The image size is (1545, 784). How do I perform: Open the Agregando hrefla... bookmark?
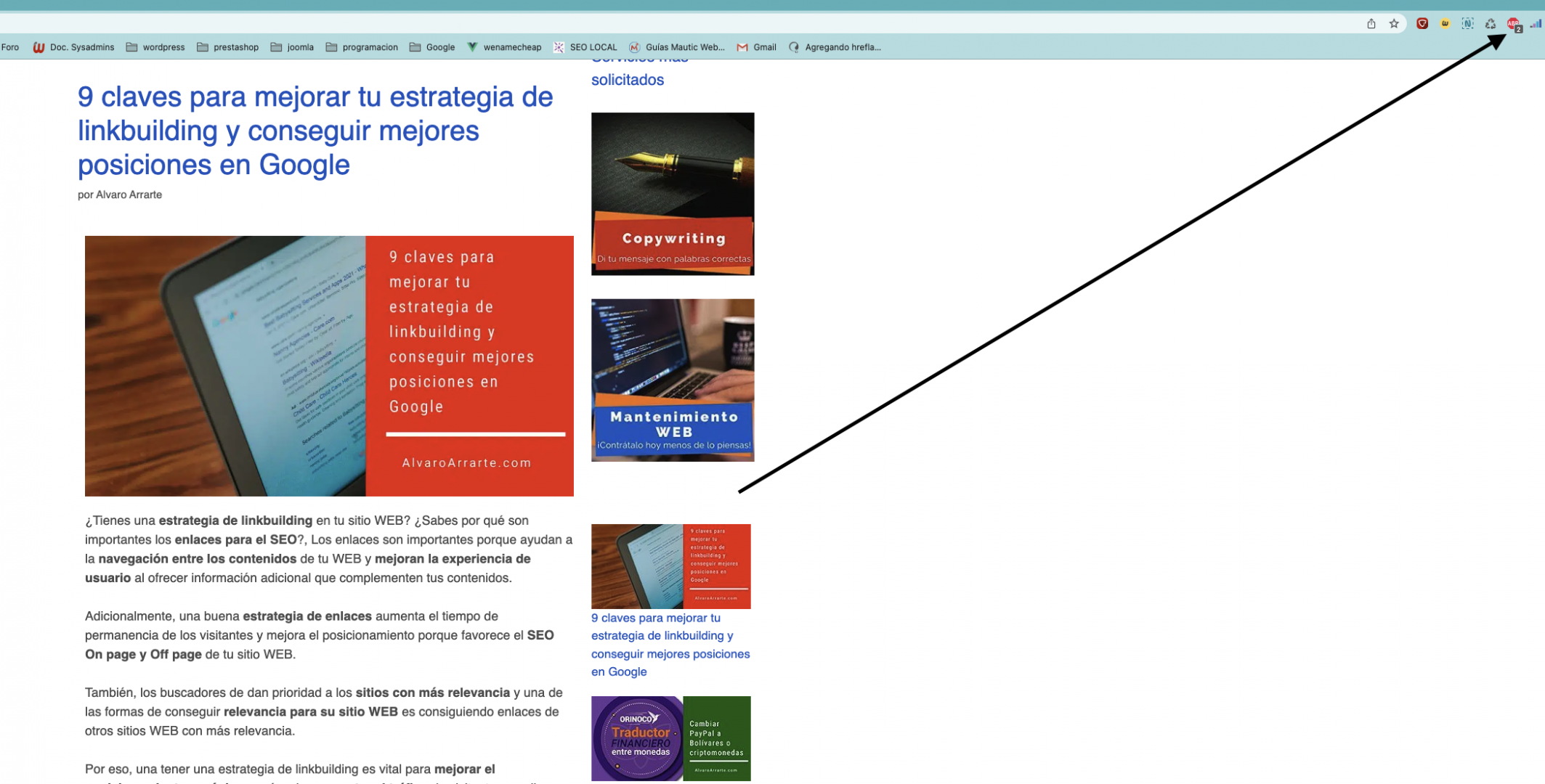point(835,47)
